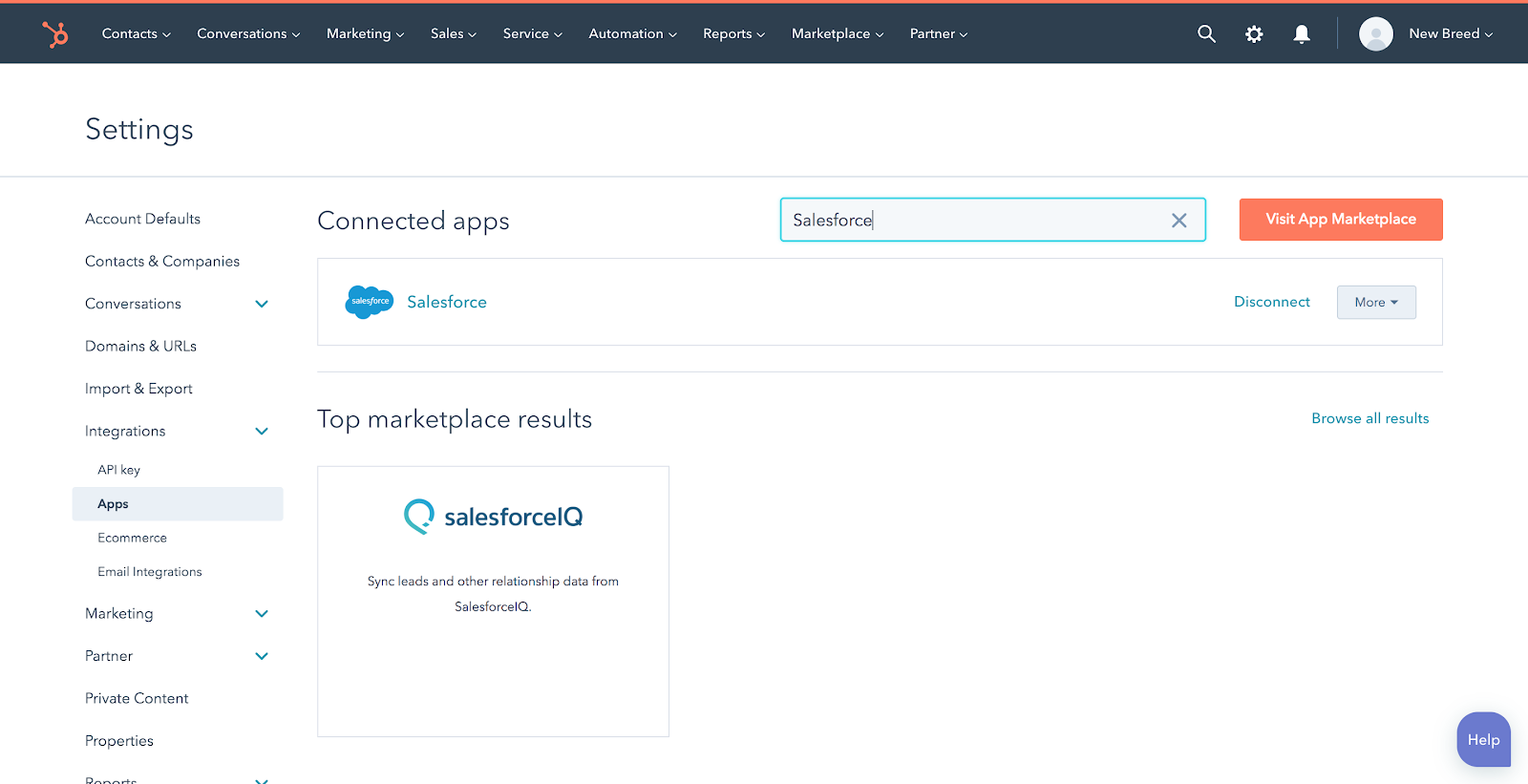Open Domains & URLs settings
The height and width of the screenshot is (784, 1528).
140,346
